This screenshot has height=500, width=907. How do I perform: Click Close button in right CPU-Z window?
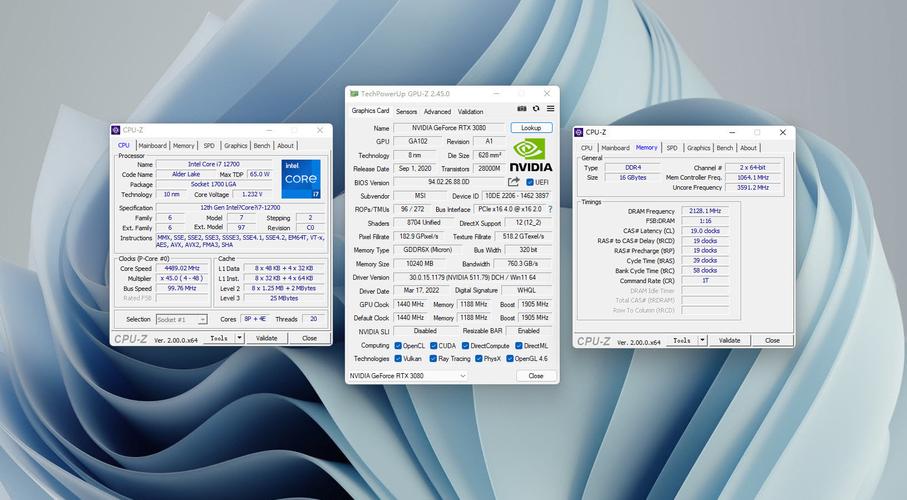(x=772, y=340)
